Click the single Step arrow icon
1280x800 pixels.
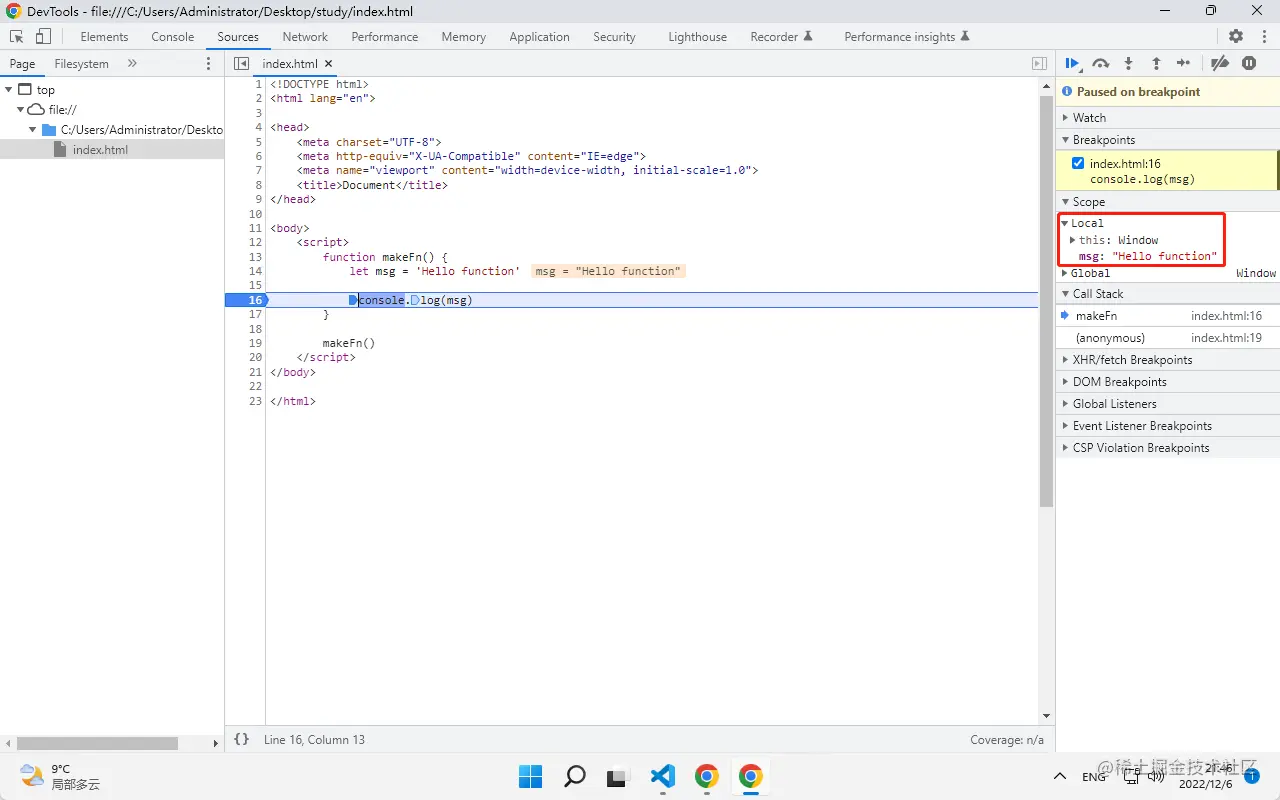coord(1184,63)
